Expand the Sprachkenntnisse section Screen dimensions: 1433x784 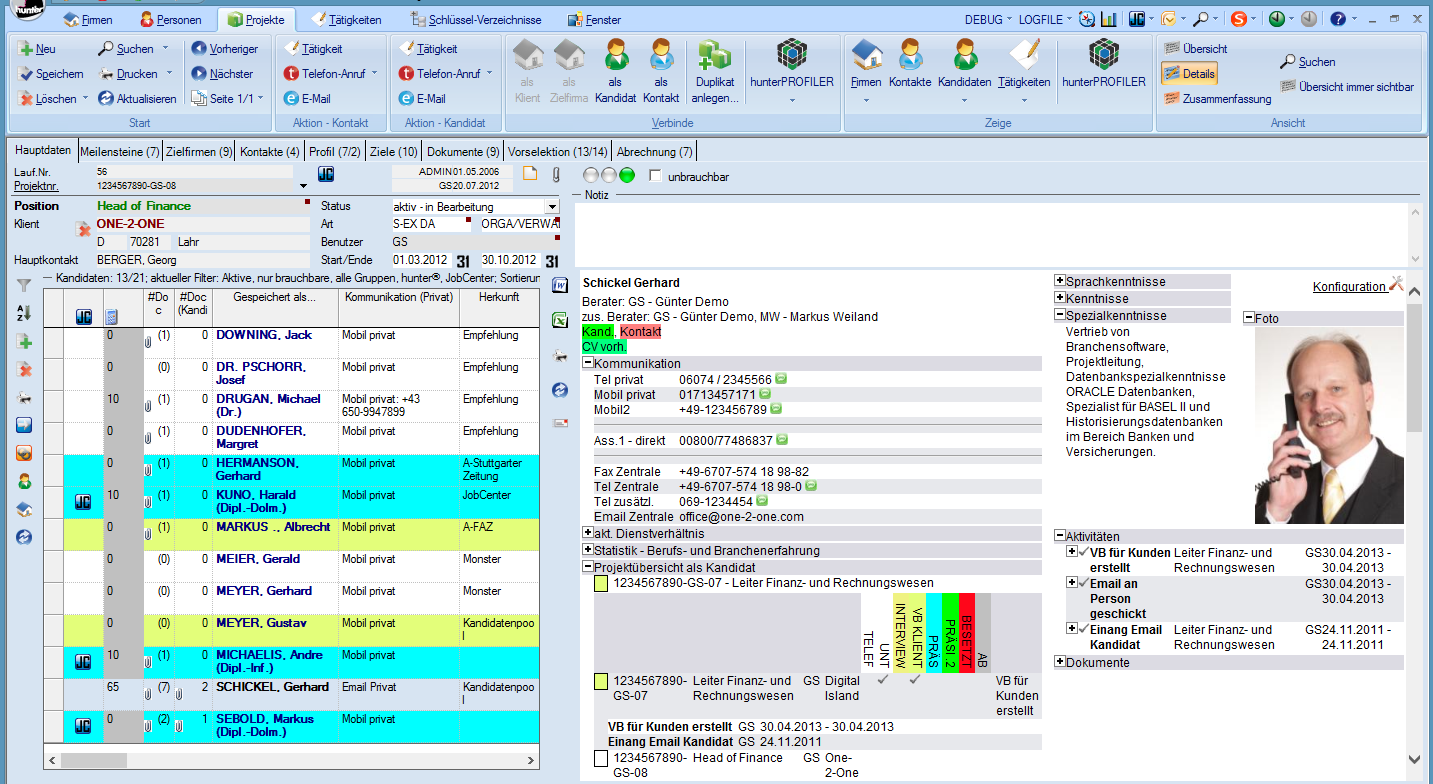pyautogui.click(x=1060, y=282)
